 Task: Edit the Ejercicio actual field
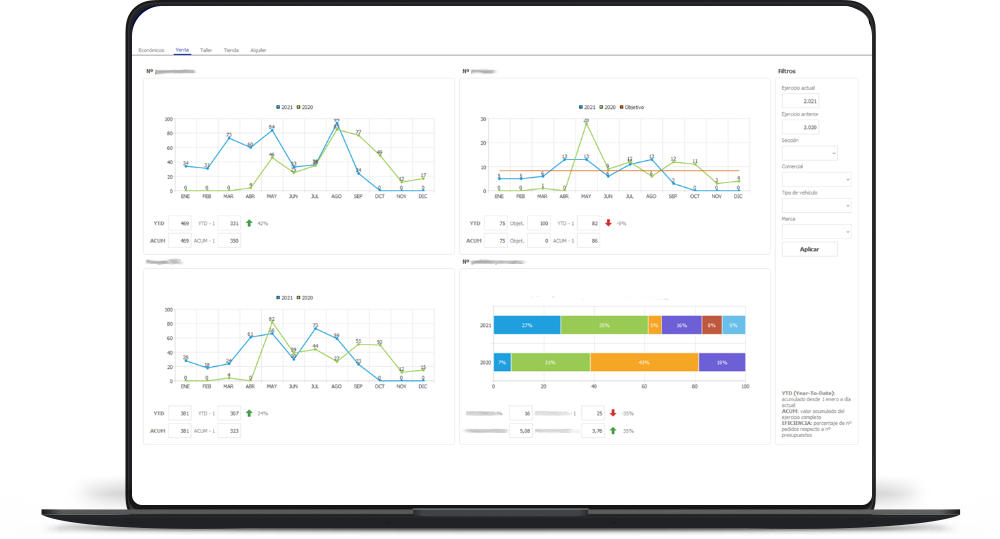click(x=800, y=101)
